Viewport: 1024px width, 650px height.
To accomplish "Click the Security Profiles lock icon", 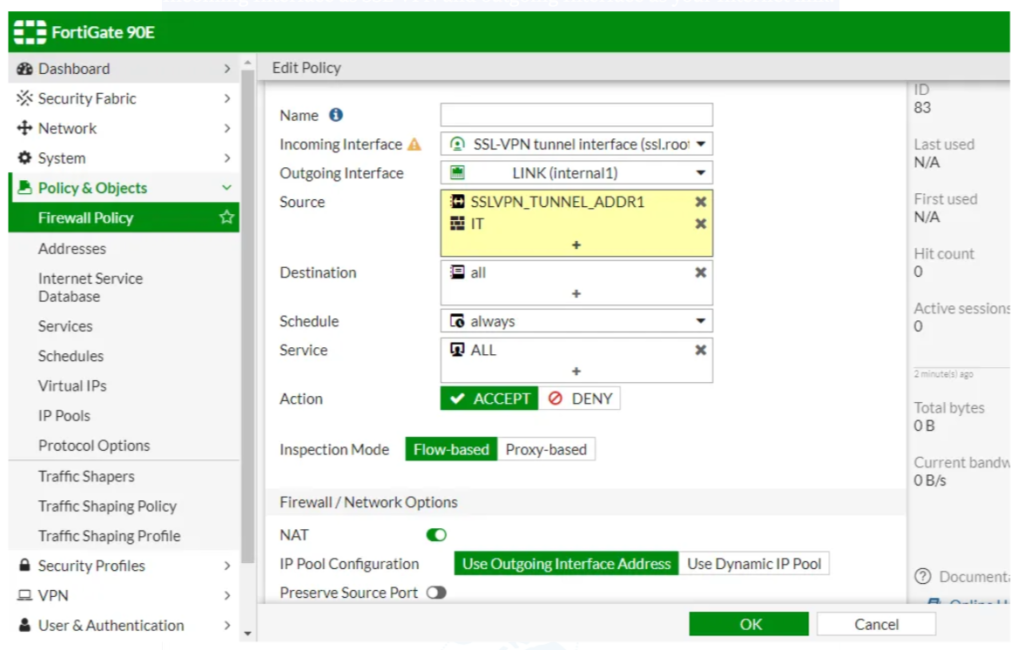I will 25,565.
